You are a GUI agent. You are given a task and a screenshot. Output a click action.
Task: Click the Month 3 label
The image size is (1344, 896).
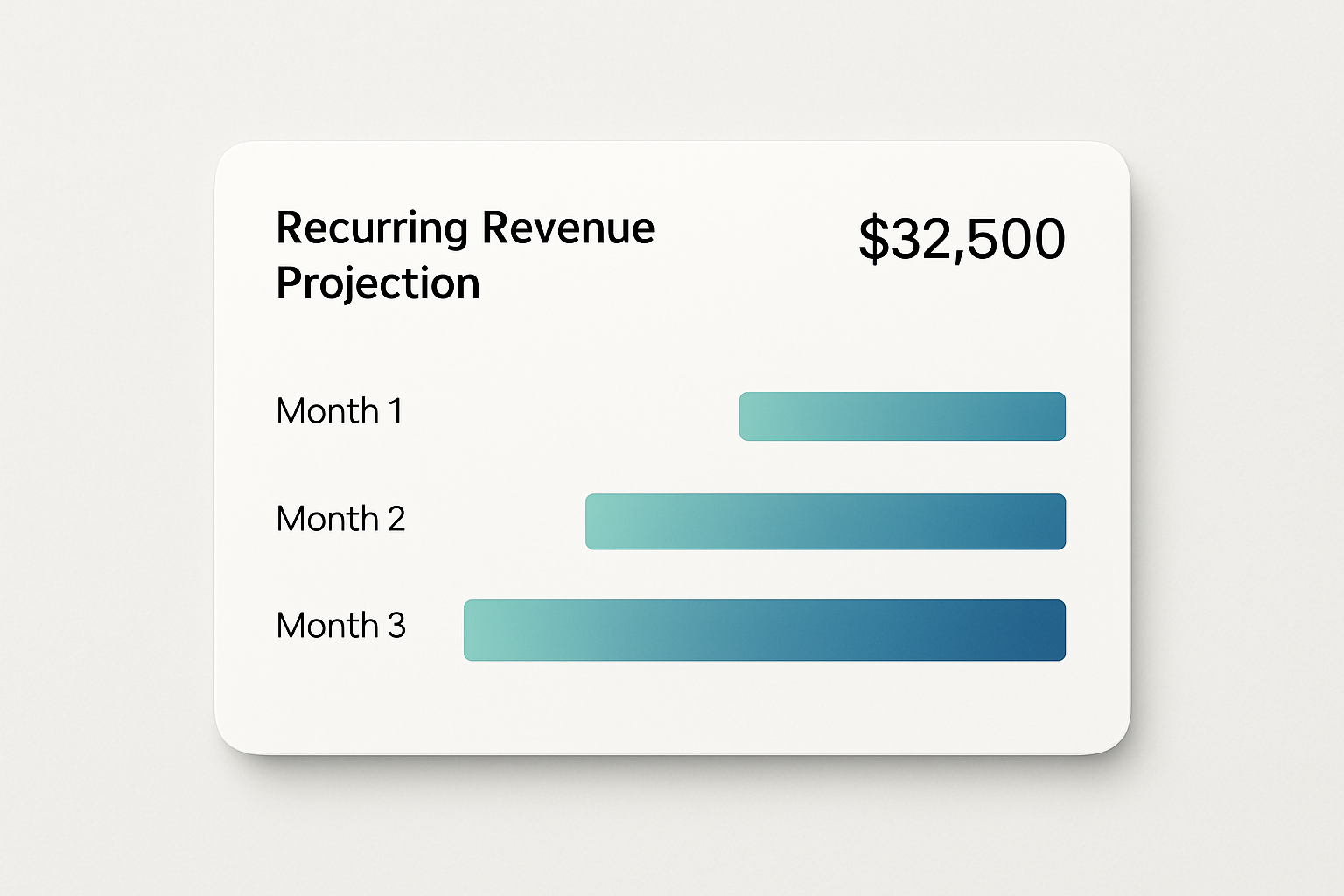[340, 626]
